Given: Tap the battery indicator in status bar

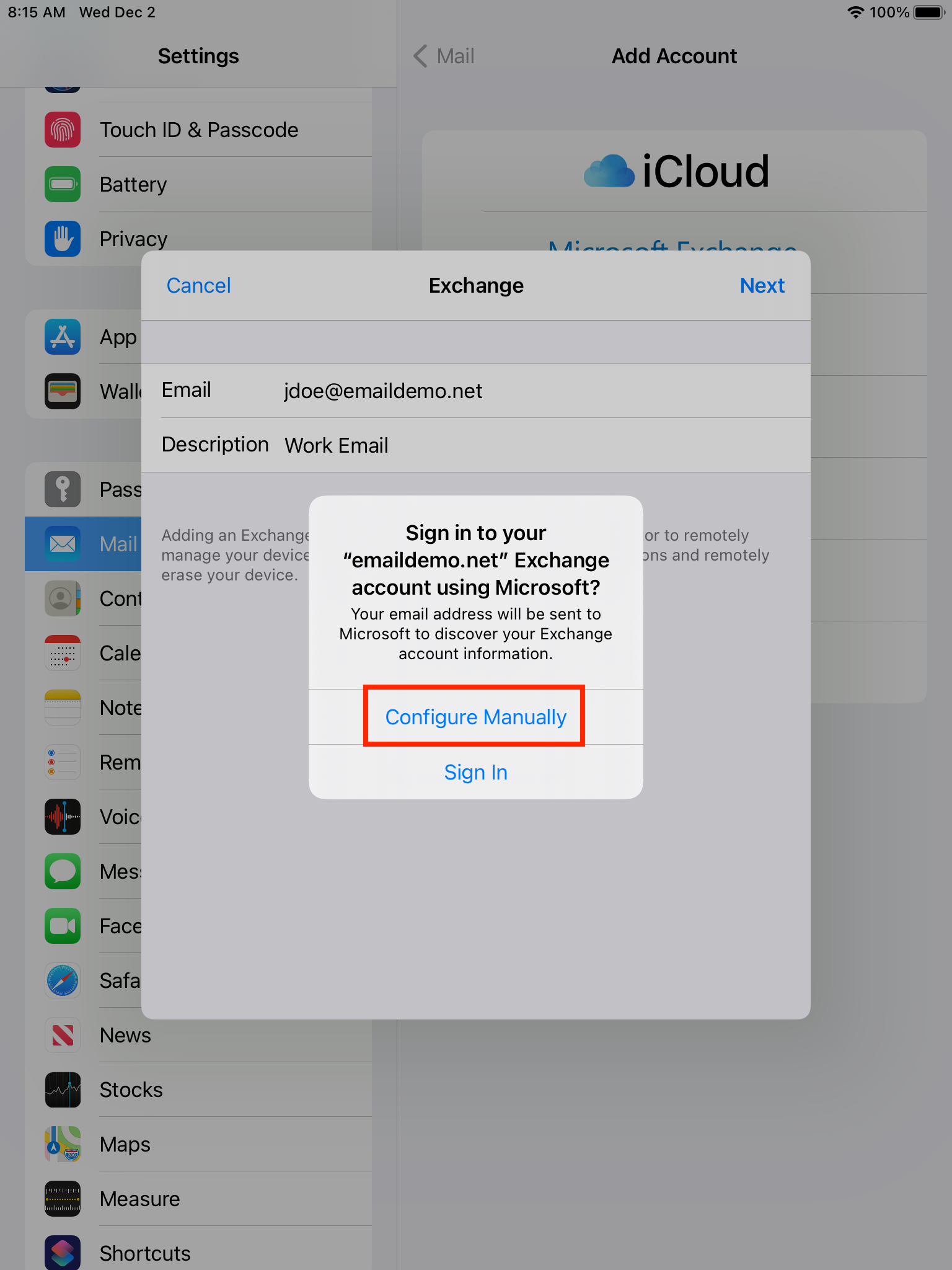Looking at the screenshot, I should point(928,12).
